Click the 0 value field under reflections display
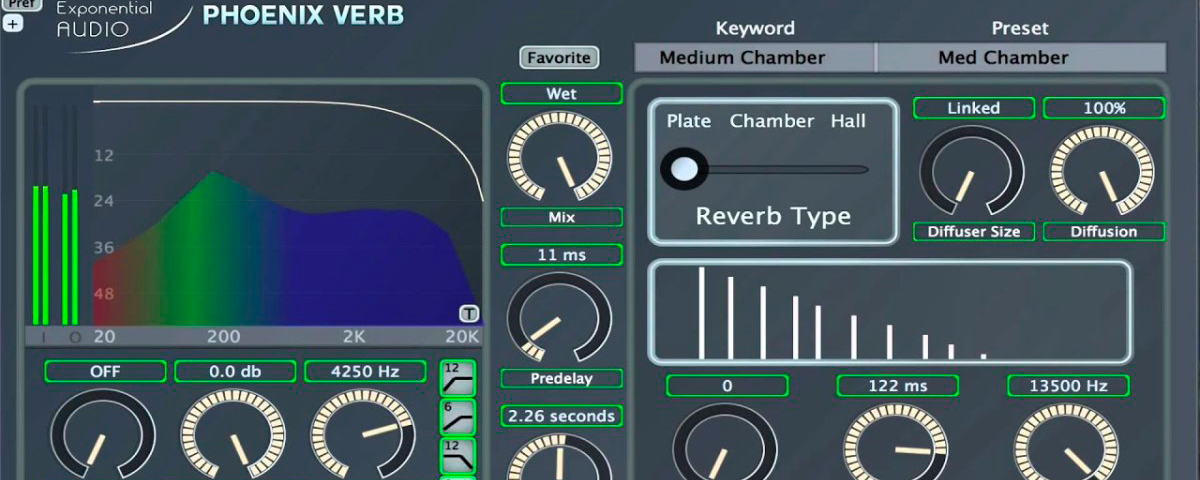 727,385
